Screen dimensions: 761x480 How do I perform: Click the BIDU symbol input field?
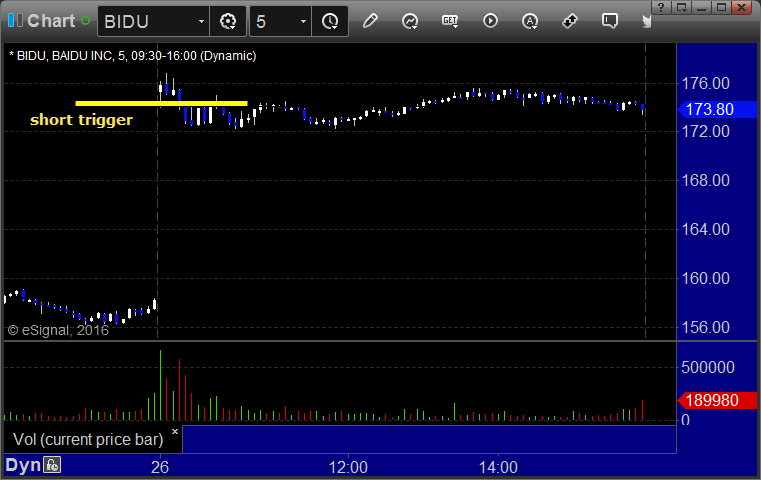(x=148, y=21)
